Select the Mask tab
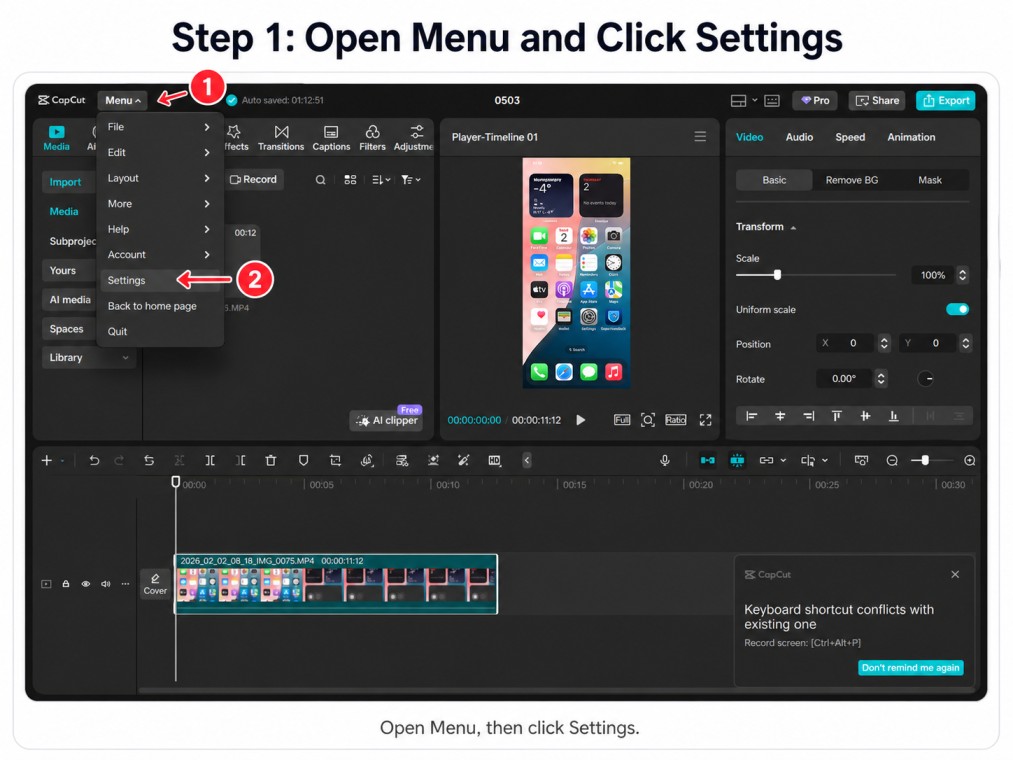 930,180
